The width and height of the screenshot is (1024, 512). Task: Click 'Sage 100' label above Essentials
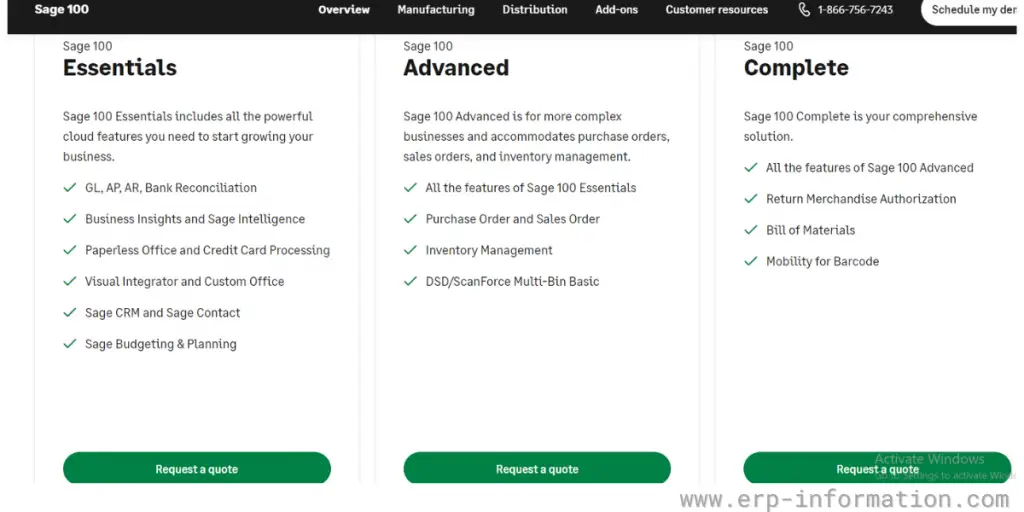click(x=87, y=46)
